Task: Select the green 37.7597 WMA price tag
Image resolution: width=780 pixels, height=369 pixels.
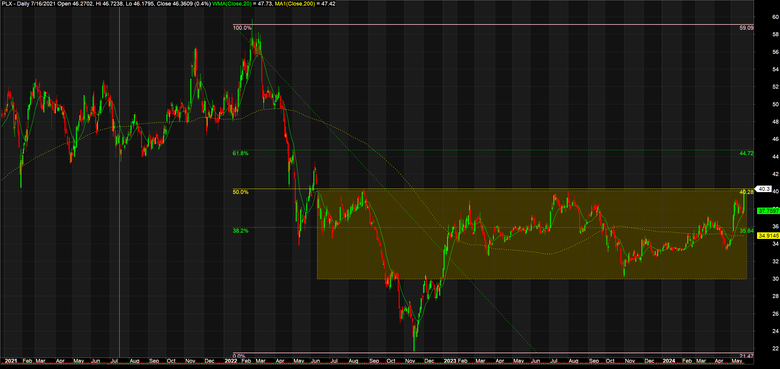Action: coord(767,211)
